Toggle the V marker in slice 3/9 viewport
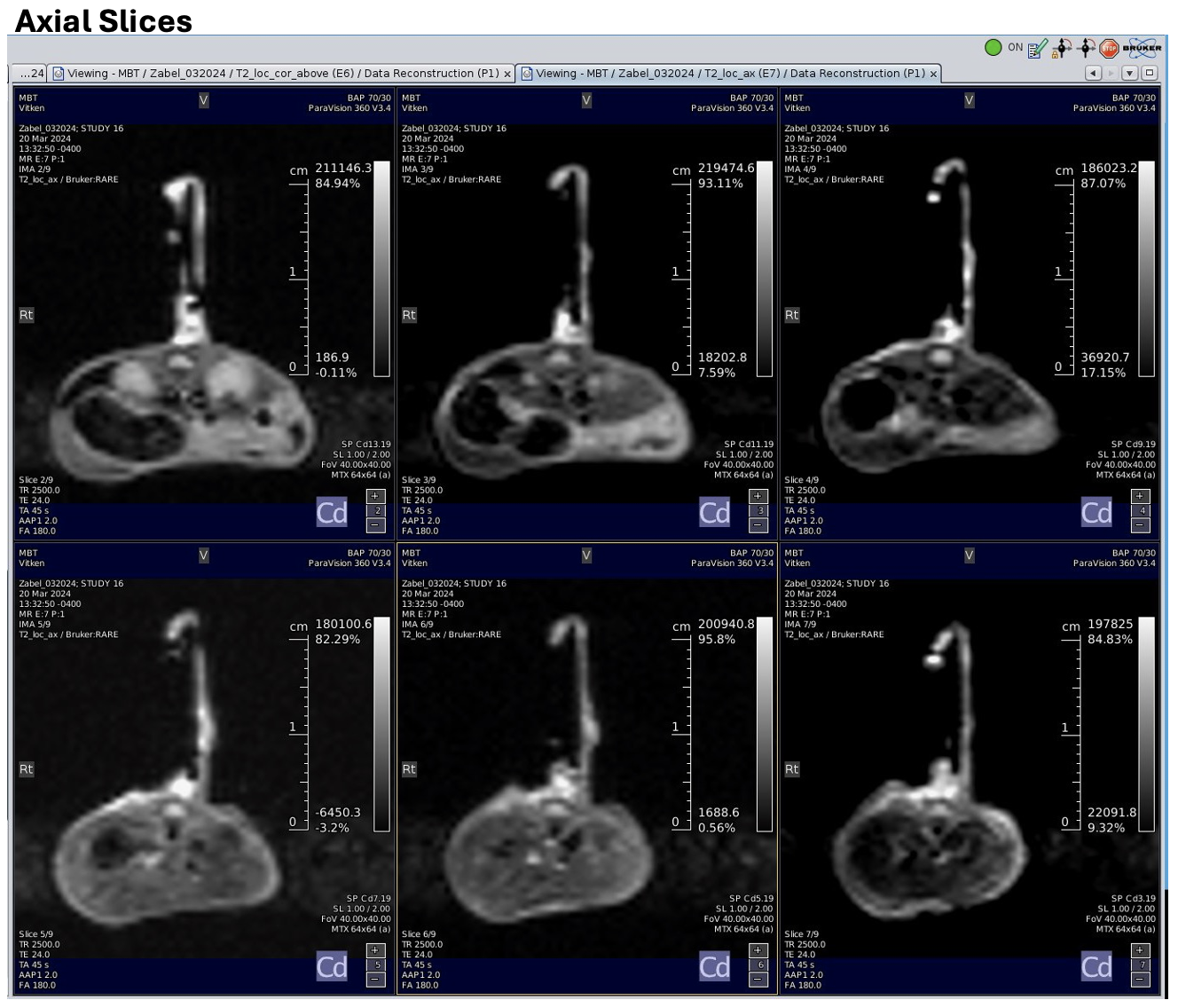This screenshot has height=1008, width=1178. [x=586, y=100]
